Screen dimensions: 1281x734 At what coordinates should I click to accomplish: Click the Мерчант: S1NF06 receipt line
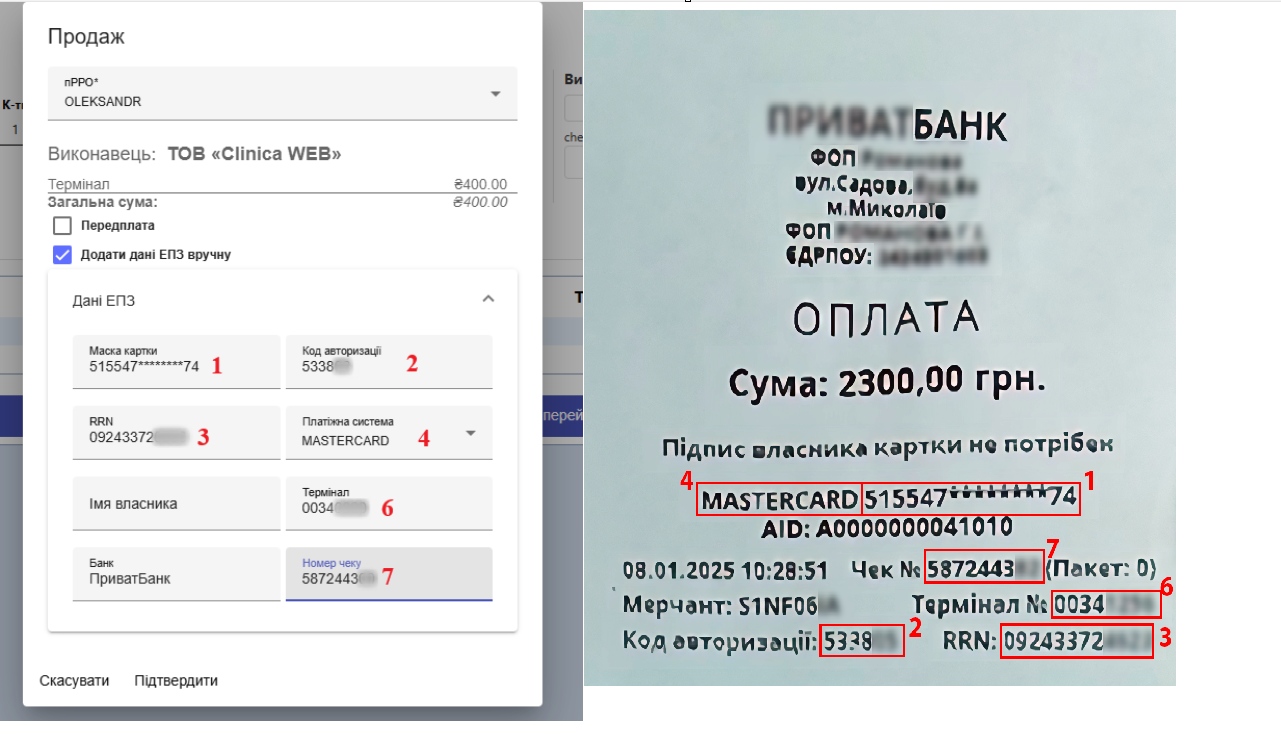coord(730,605)
